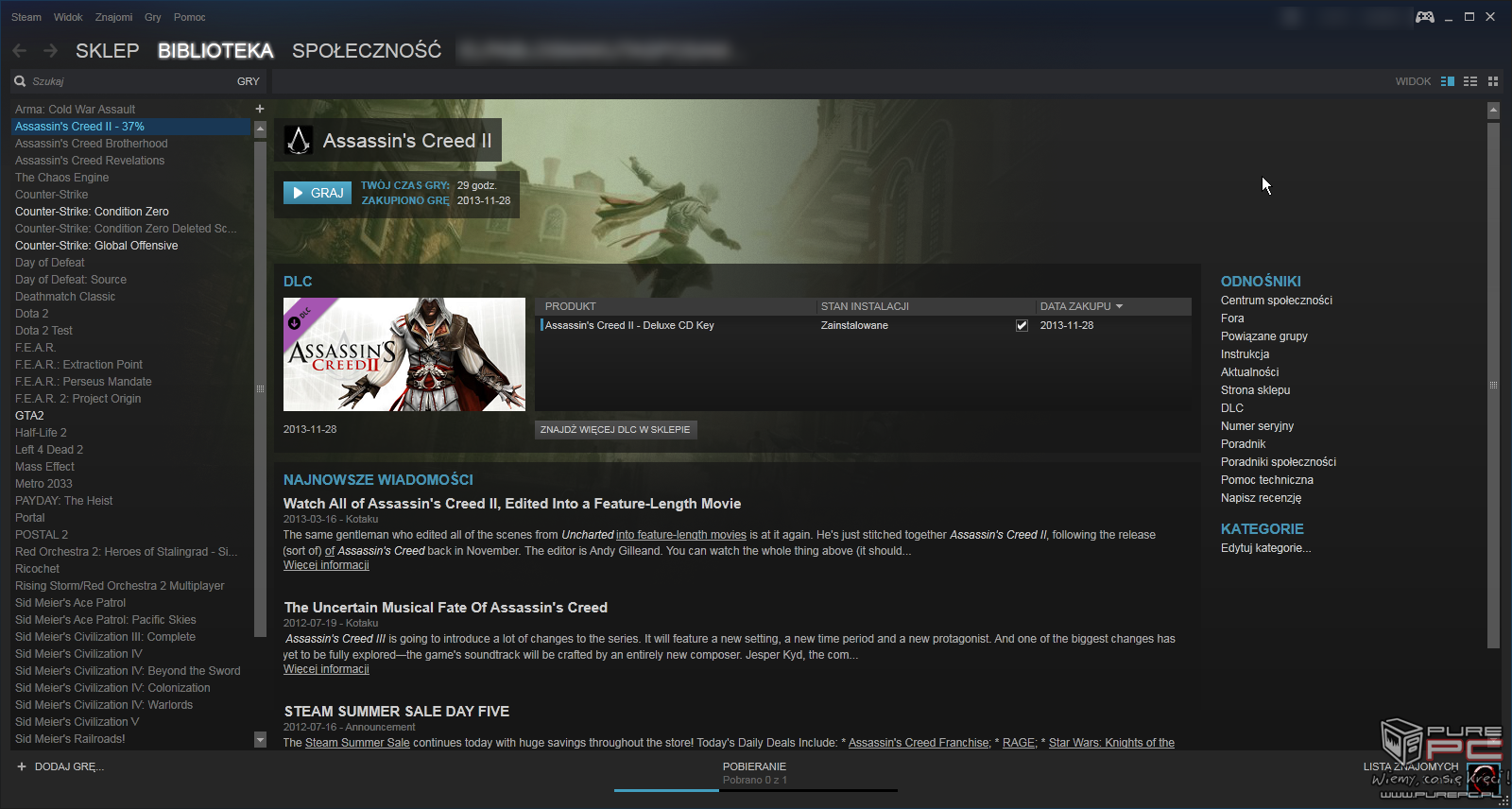Open the Znajomi menu
This screenshot has width=1512, height=809.
[114, 17]
